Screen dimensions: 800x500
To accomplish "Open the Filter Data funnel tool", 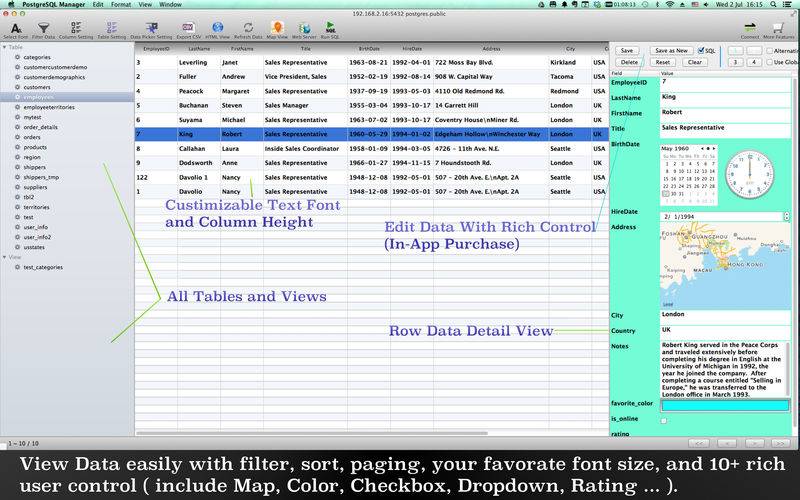I will click(43, 27).
